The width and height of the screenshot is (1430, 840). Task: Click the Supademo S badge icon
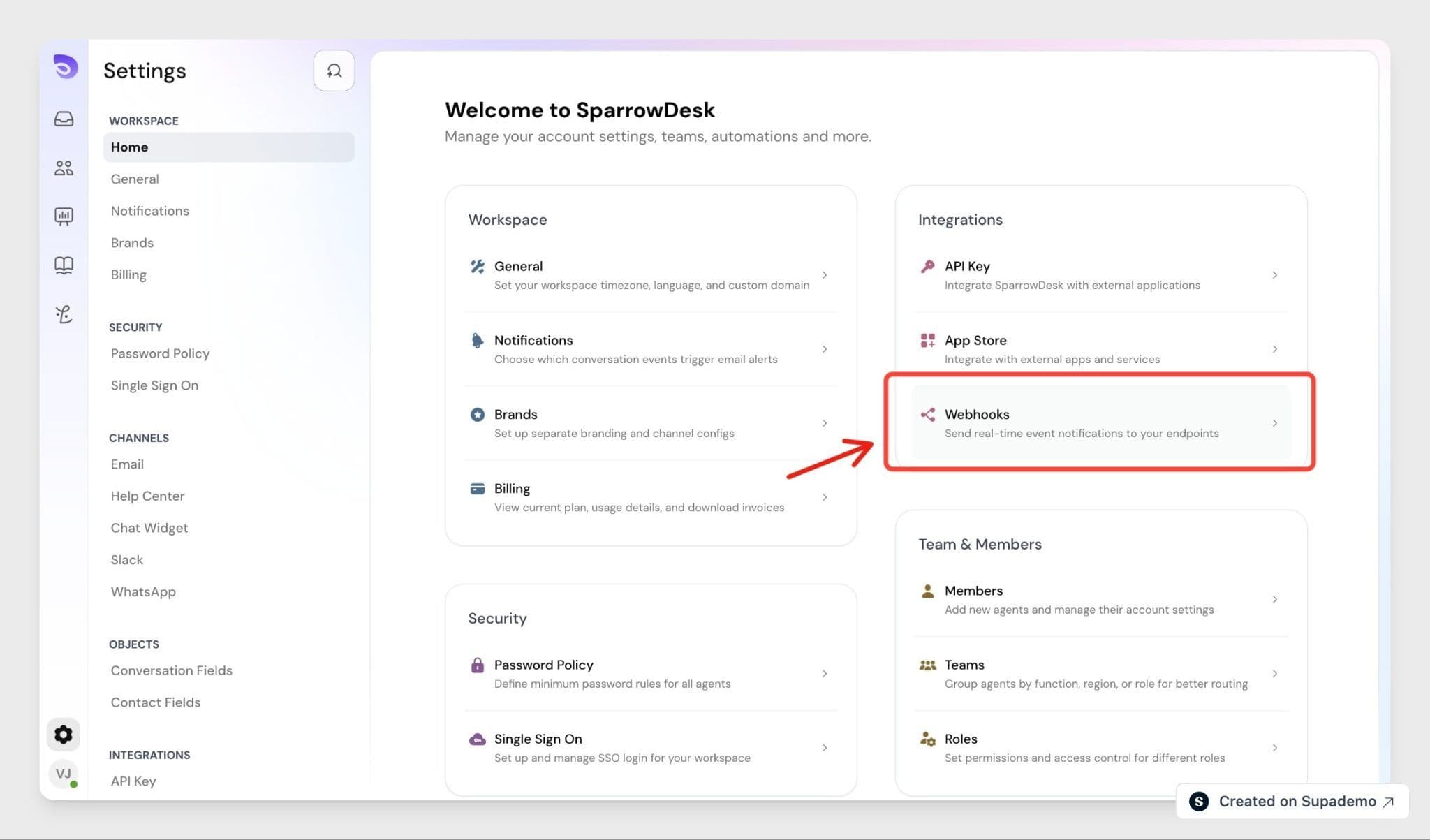[x=1199, y=802]
